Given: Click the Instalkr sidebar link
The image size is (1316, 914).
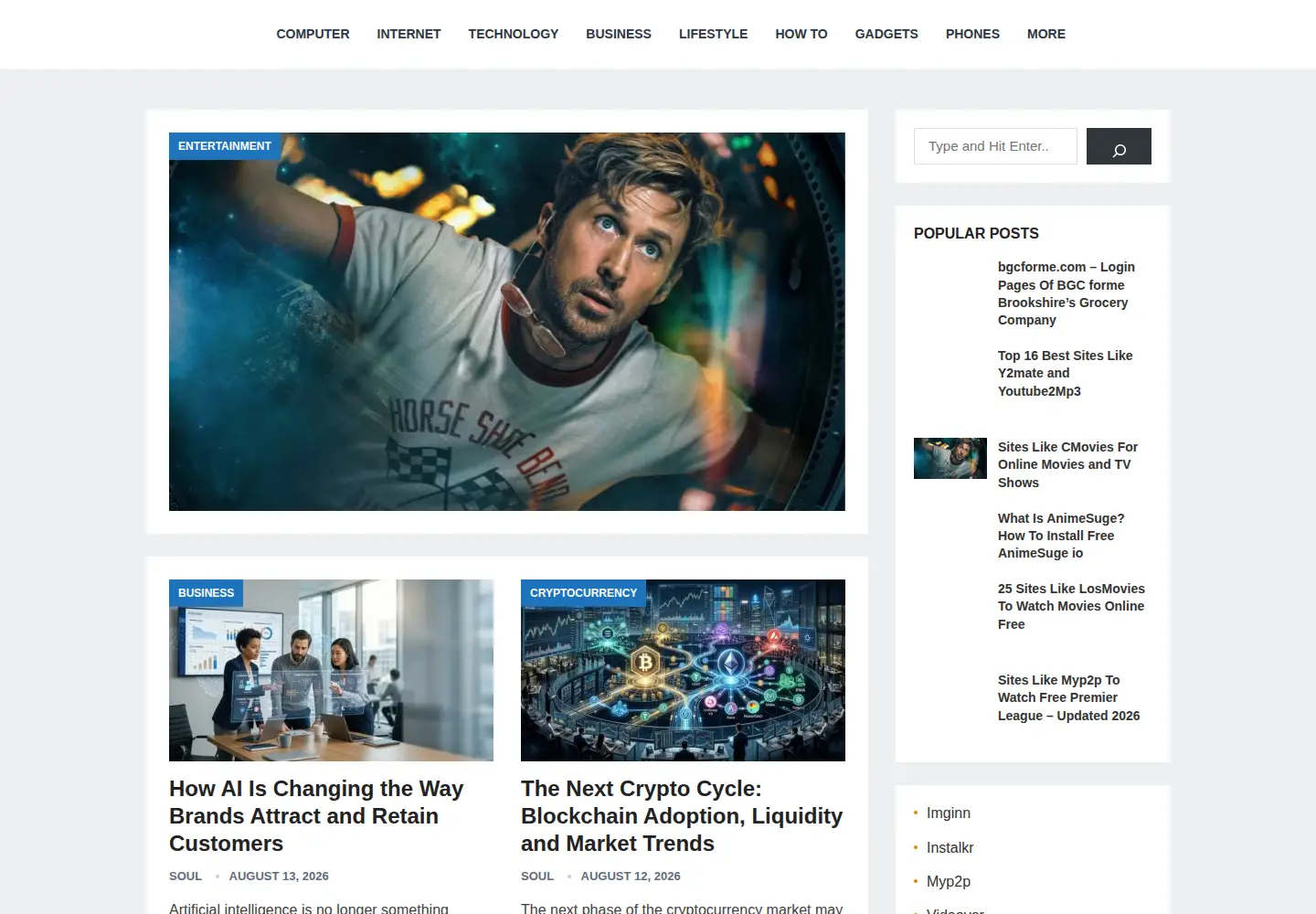Looking at the screenshot, I should (x=950, y=847).
